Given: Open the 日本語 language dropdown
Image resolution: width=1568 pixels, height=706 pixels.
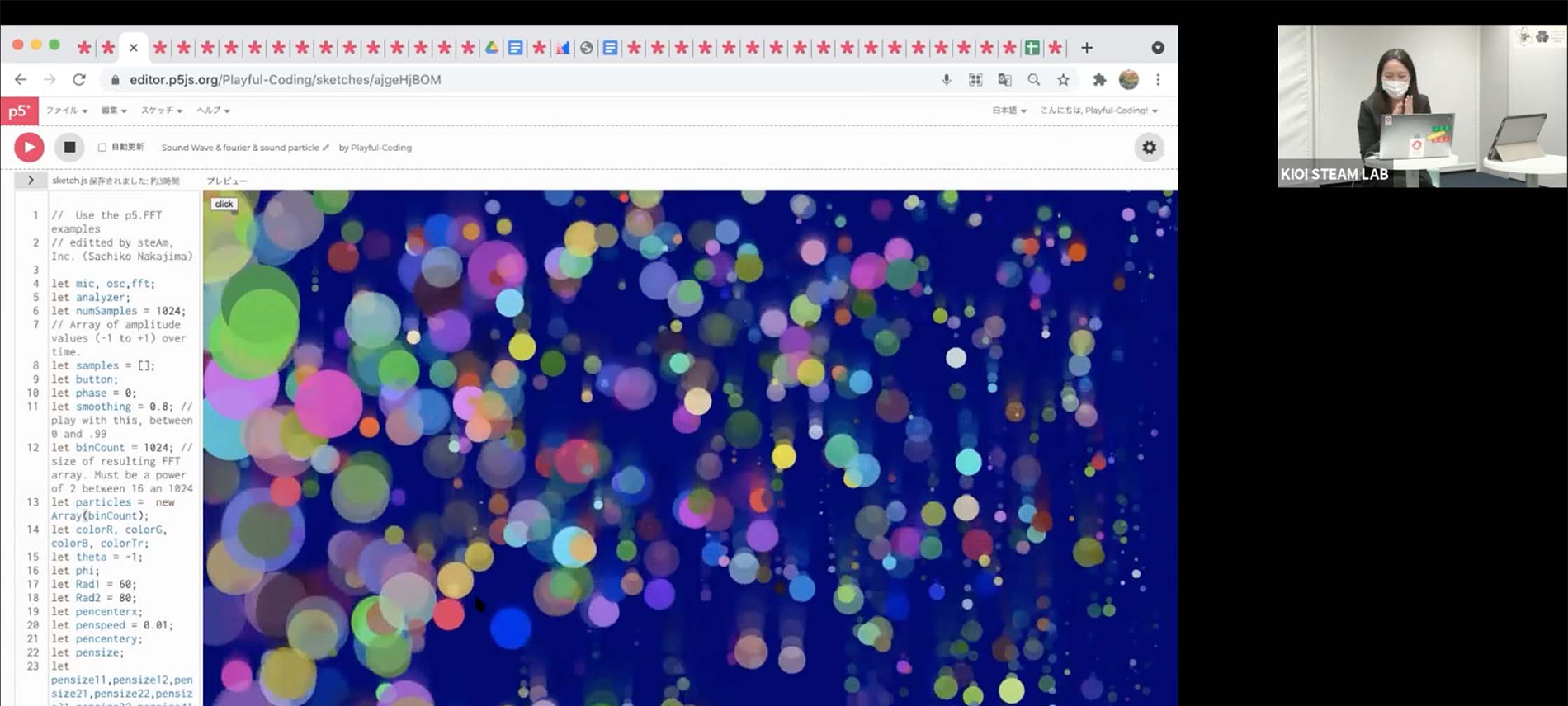Looking at the screenshot, I should pyautogui.click(x=1008, y=111).
